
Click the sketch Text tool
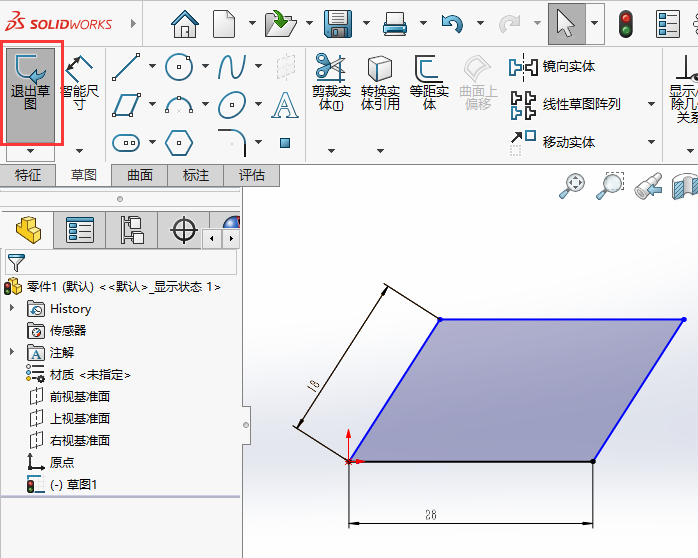pyautogui.click(x=285, y=104)
